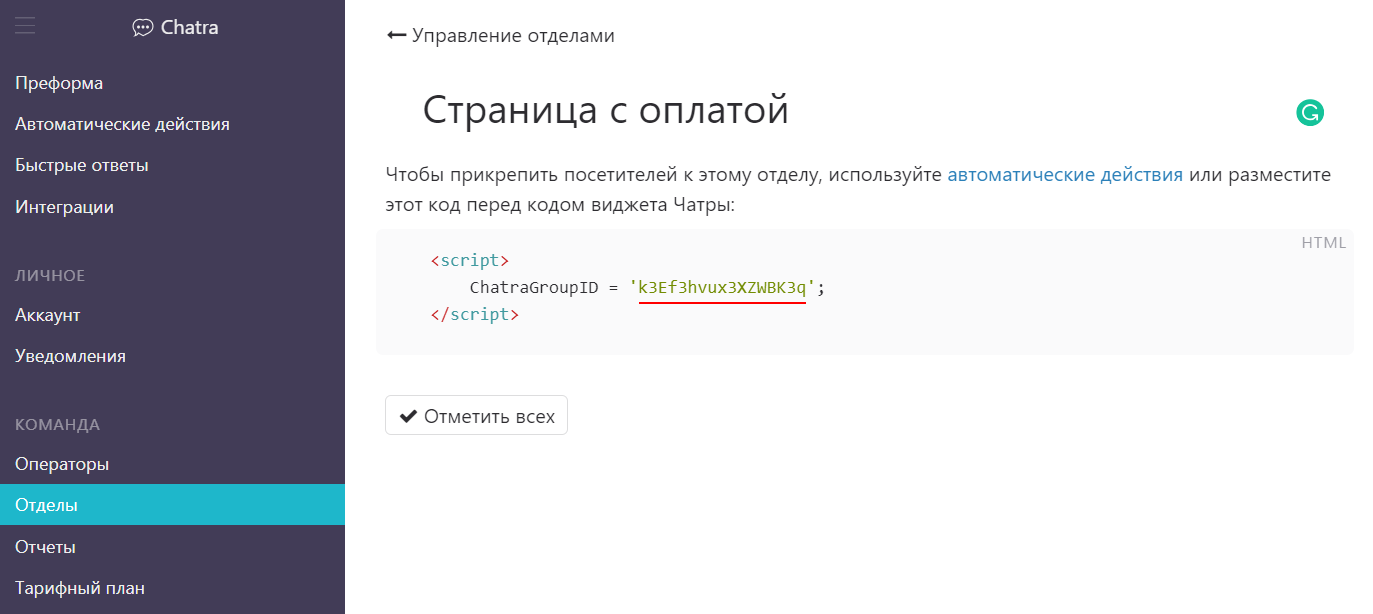1373x614 pixels.
Task: Click the автоматические действия link
Action: pyautogui.click(x=1064, y=173)
